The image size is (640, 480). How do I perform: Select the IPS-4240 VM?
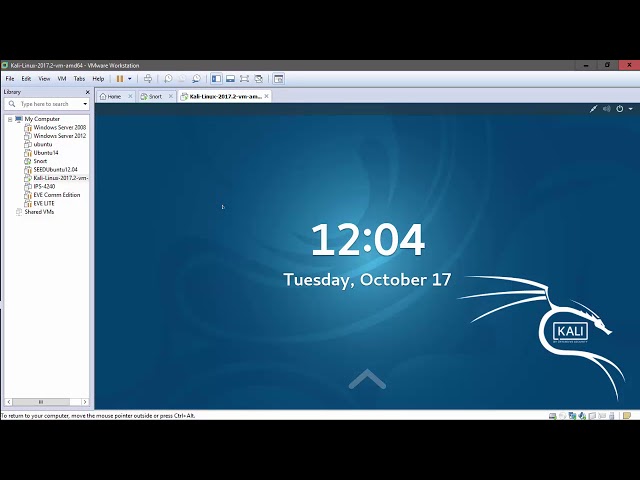[x=44, y=186]
